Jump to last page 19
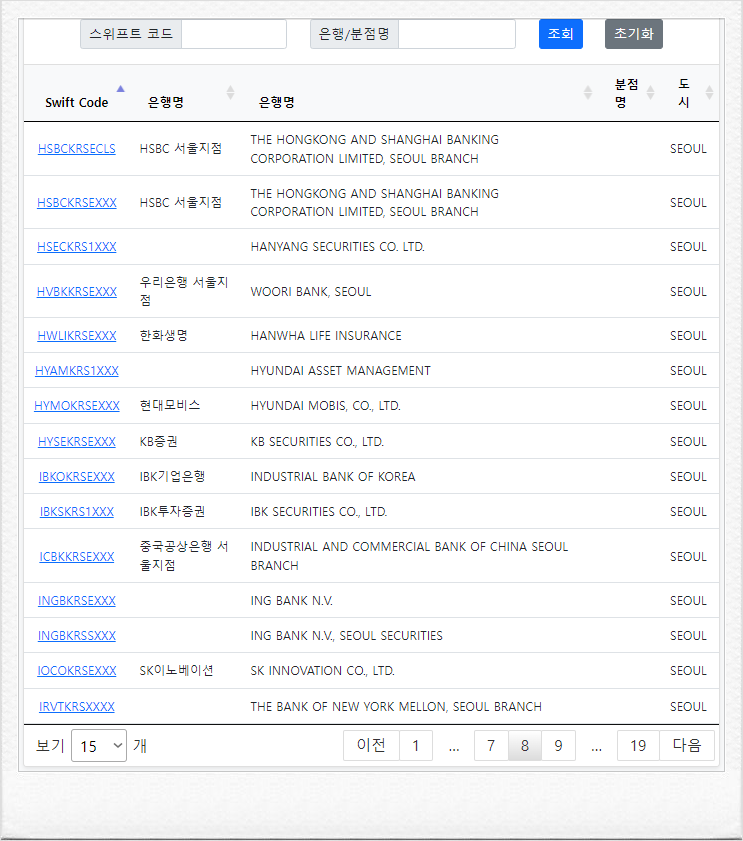The height and width of the screenshot is (841, 743). [638, 746]
